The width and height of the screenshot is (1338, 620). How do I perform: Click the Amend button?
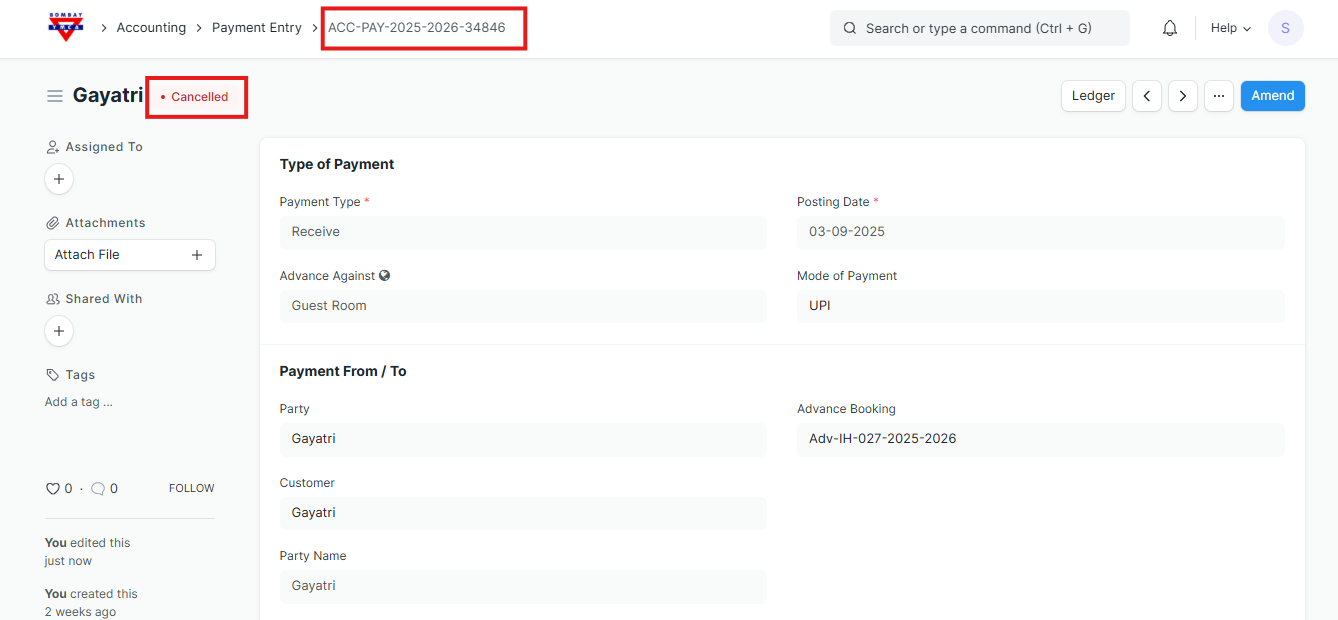[1272, 96]
